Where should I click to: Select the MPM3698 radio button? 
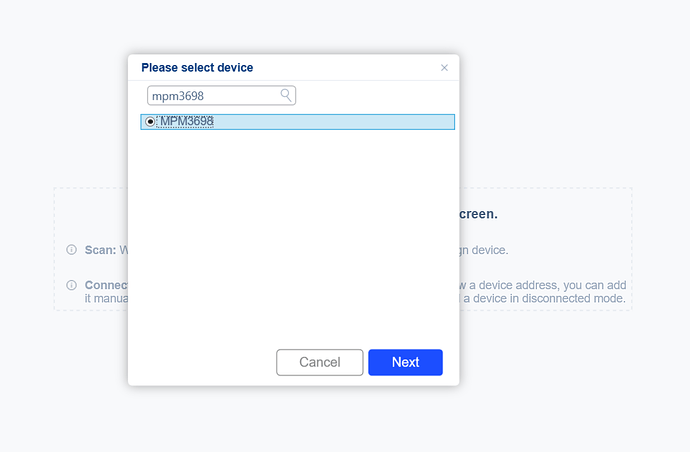point(150,122)
